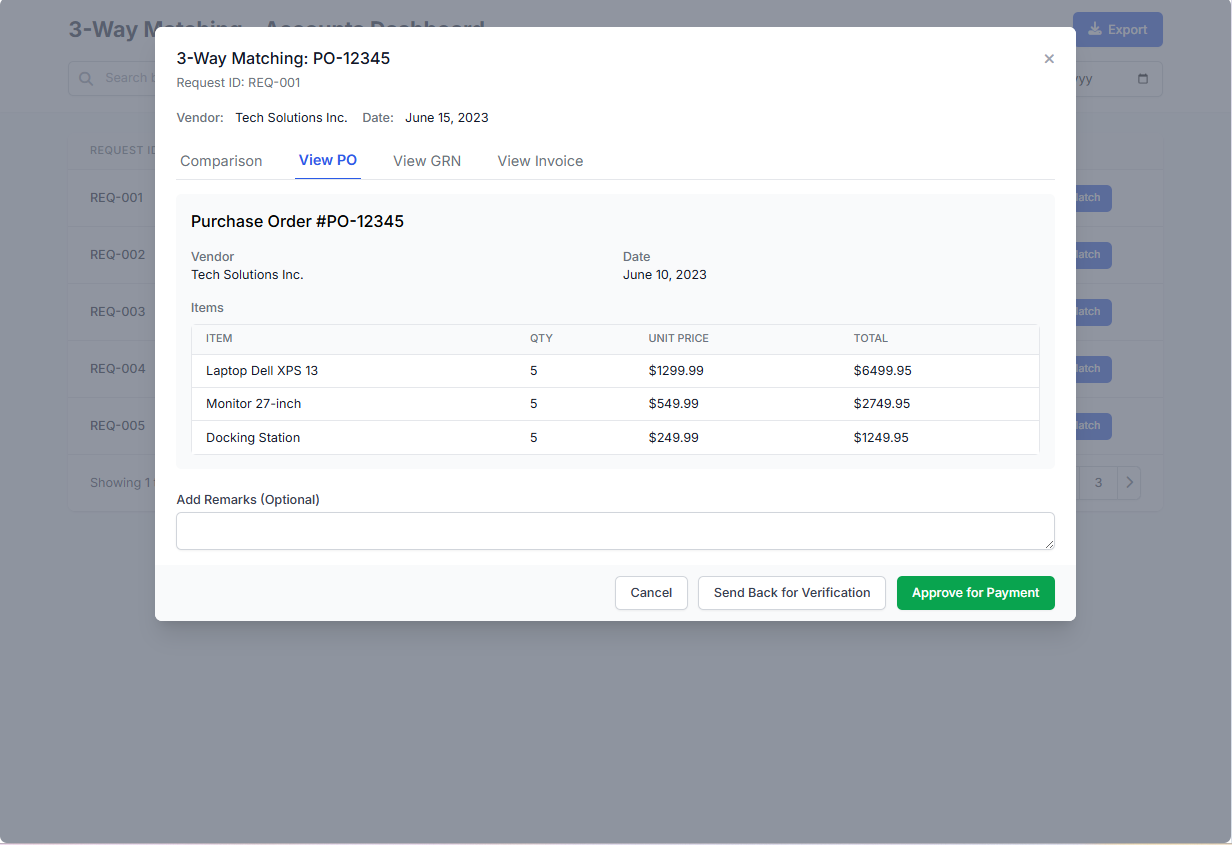Click the $1249.95 total value
This screenshot has height=845, width=1232.
click(881, 438)
